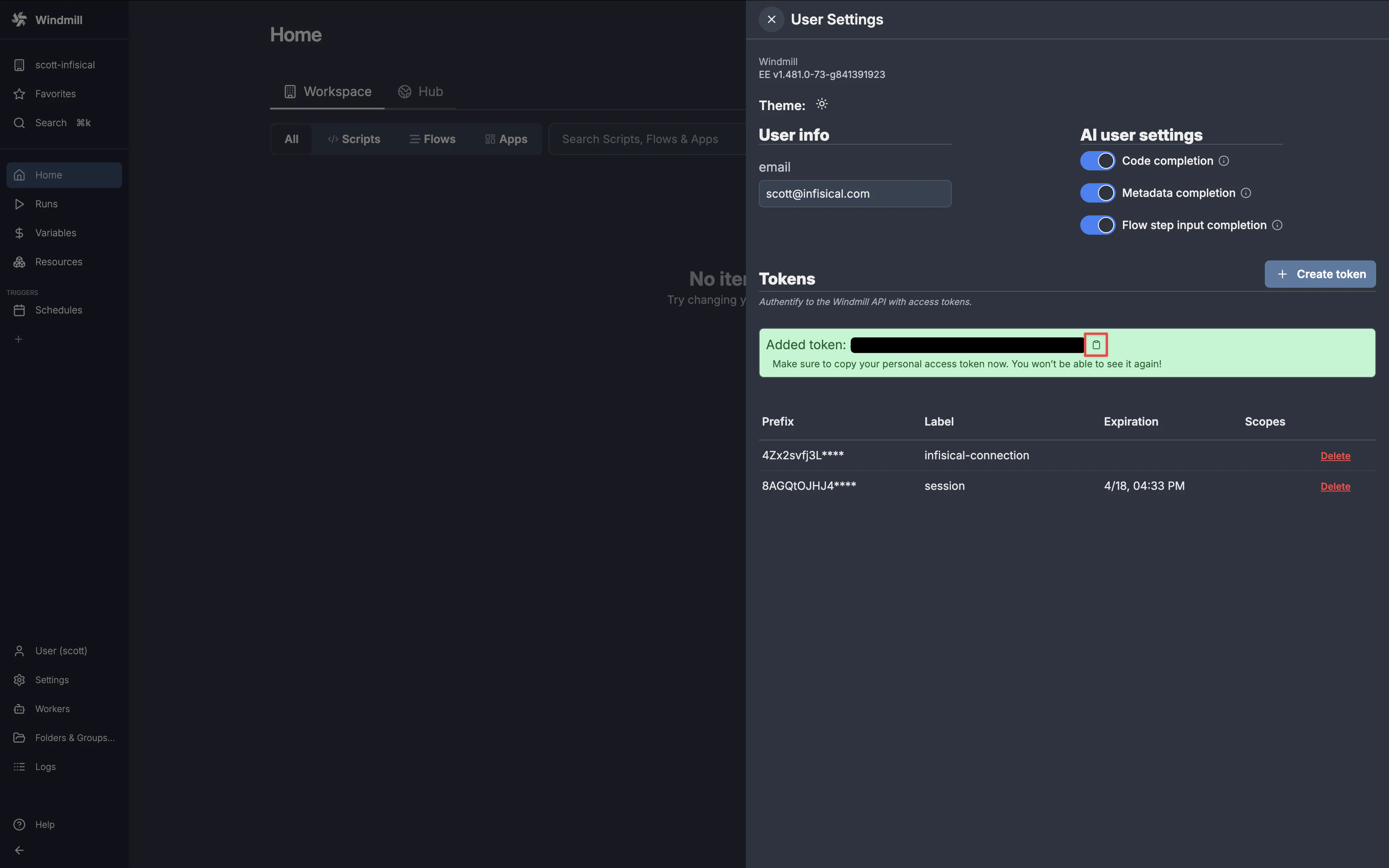Toggle Code completion switch
The image size is (1389, 868).
pyautogui.click(x=1098, y=161)
